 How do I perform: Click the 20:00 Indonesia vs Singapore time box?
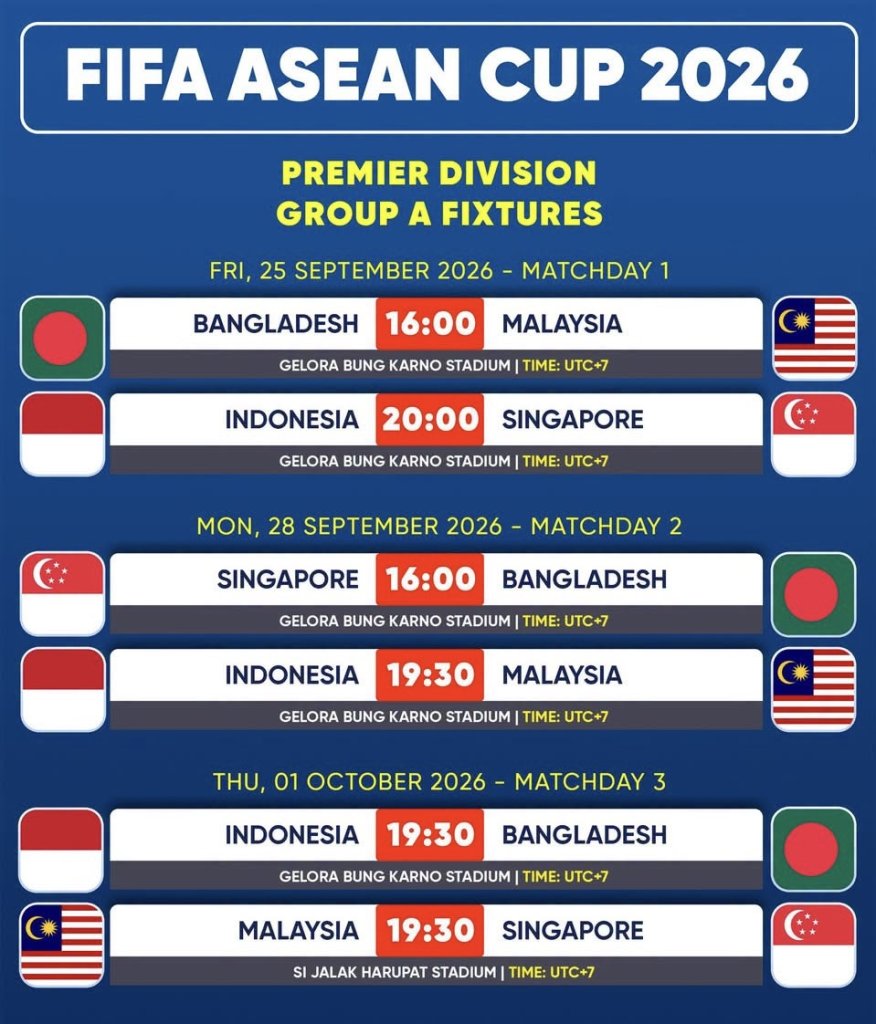(429, 419)
